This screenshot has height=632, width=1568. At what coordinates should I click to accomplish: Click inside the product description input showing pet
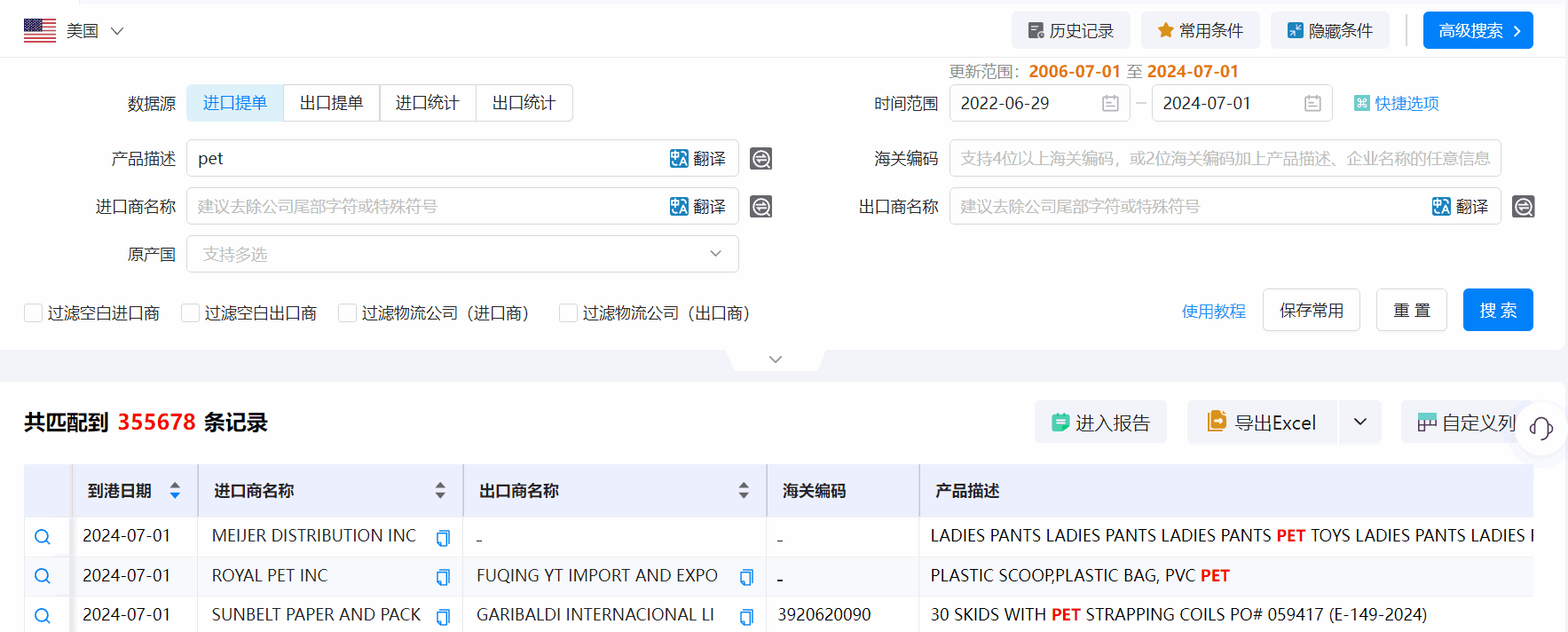point(399,158)
